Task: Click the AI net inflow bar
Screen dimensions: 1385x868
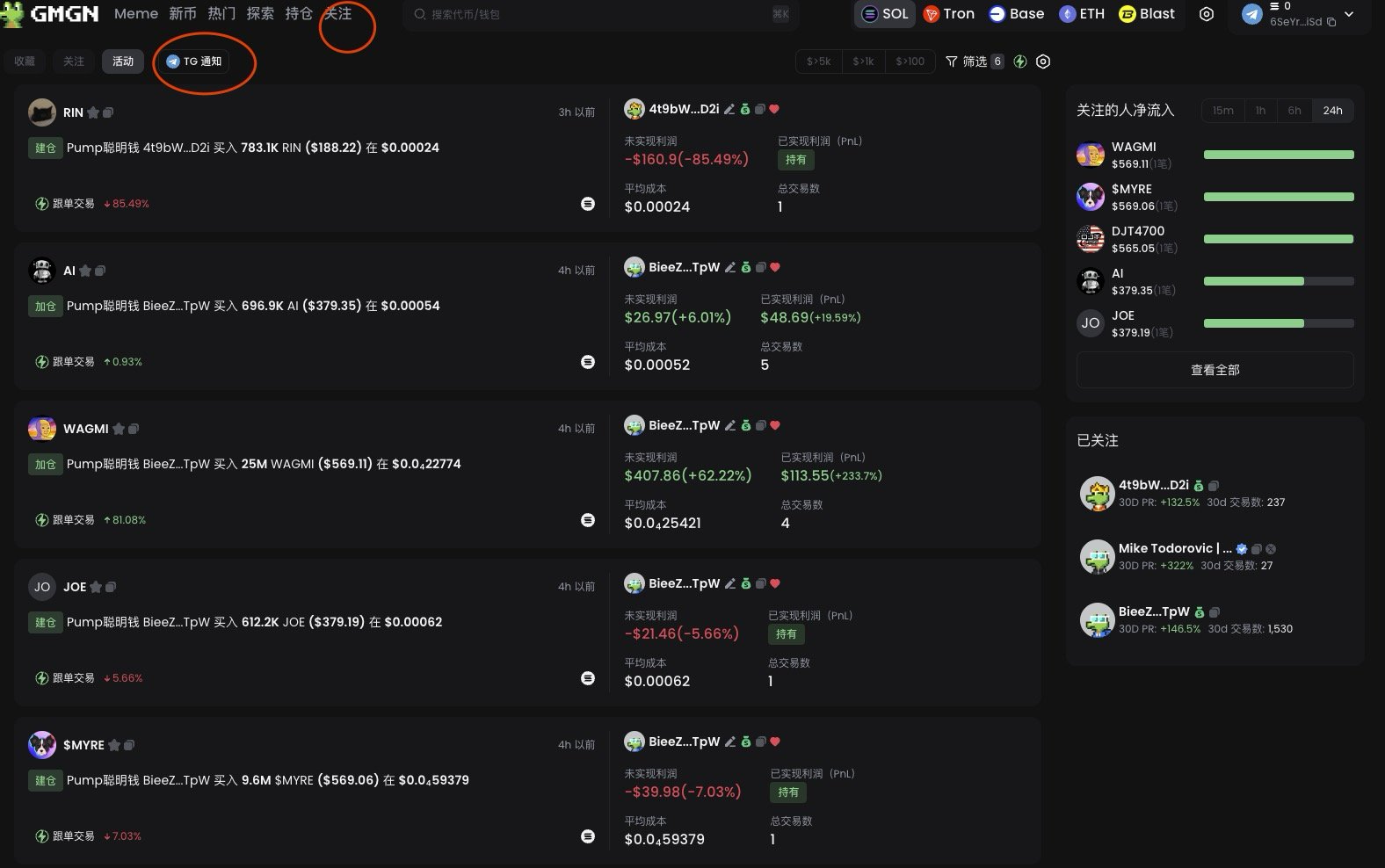Action: click(x=1279, y=281)
